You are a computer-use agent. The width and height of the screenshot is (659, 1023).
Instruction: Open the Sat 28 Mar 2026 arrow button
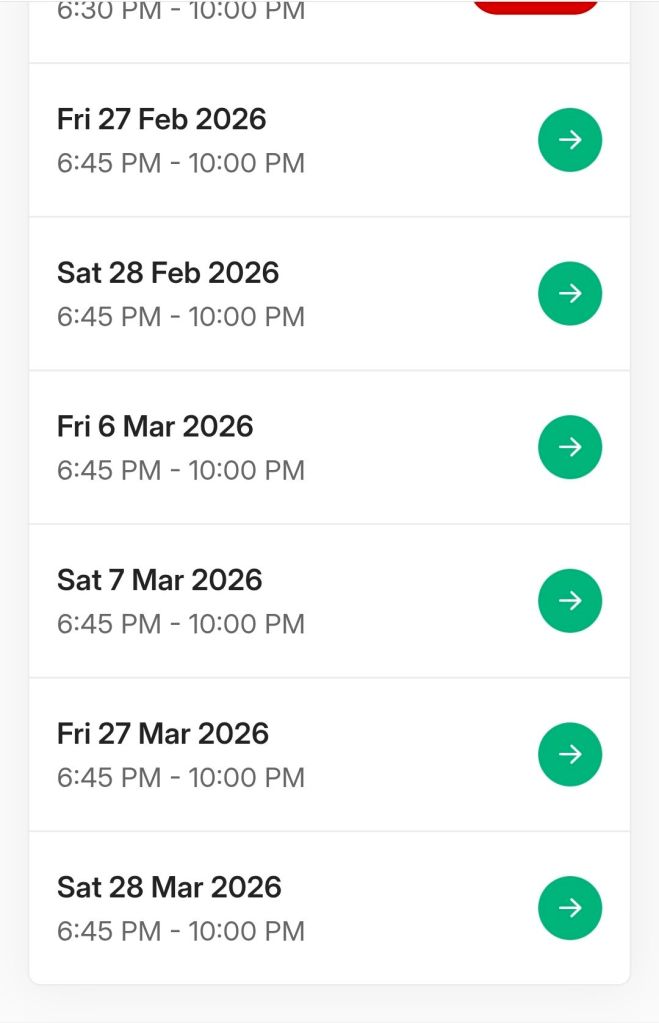[570, 908]
